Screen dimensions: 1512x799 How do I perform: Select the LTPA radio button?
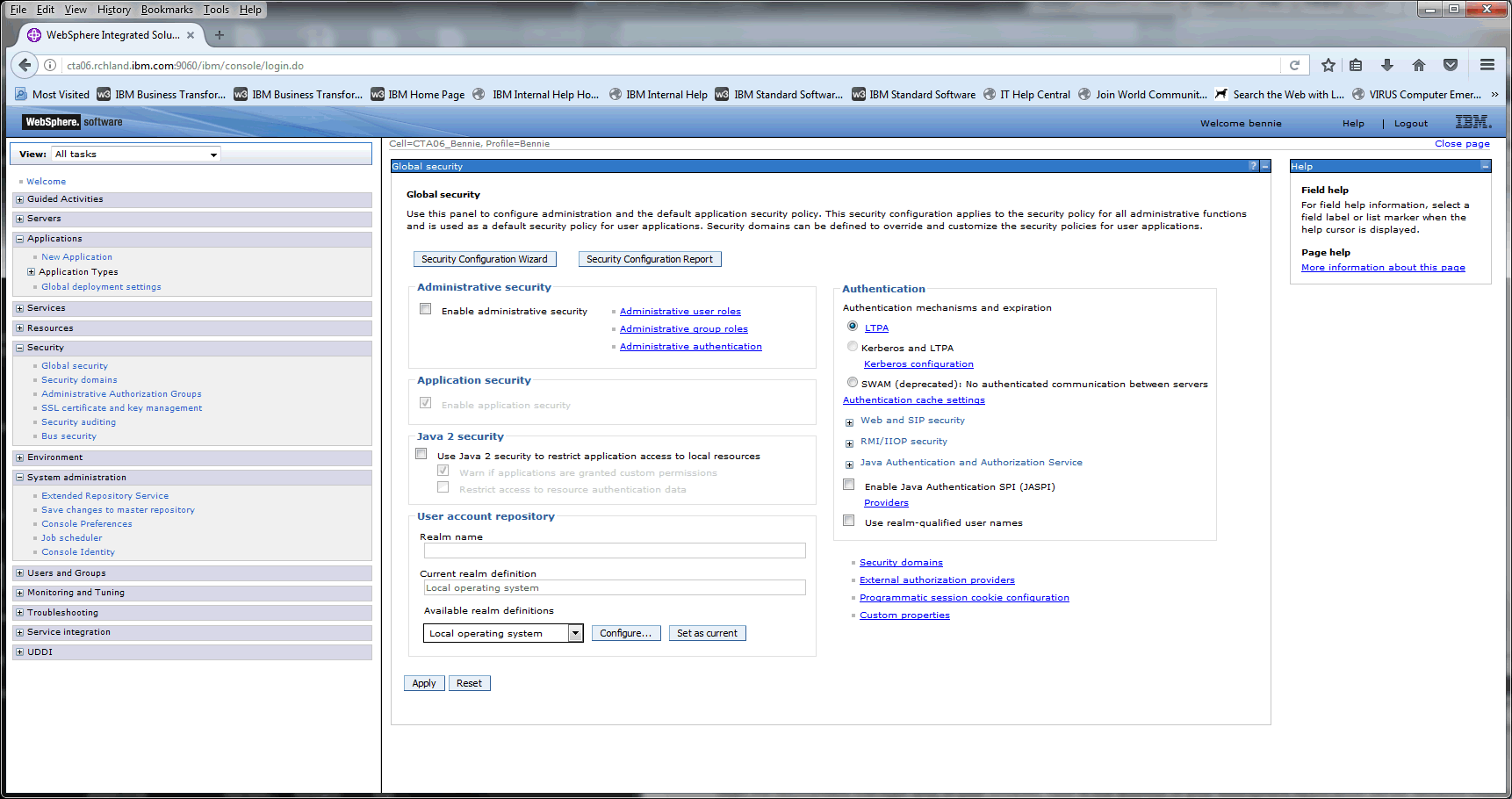[853, 326]
